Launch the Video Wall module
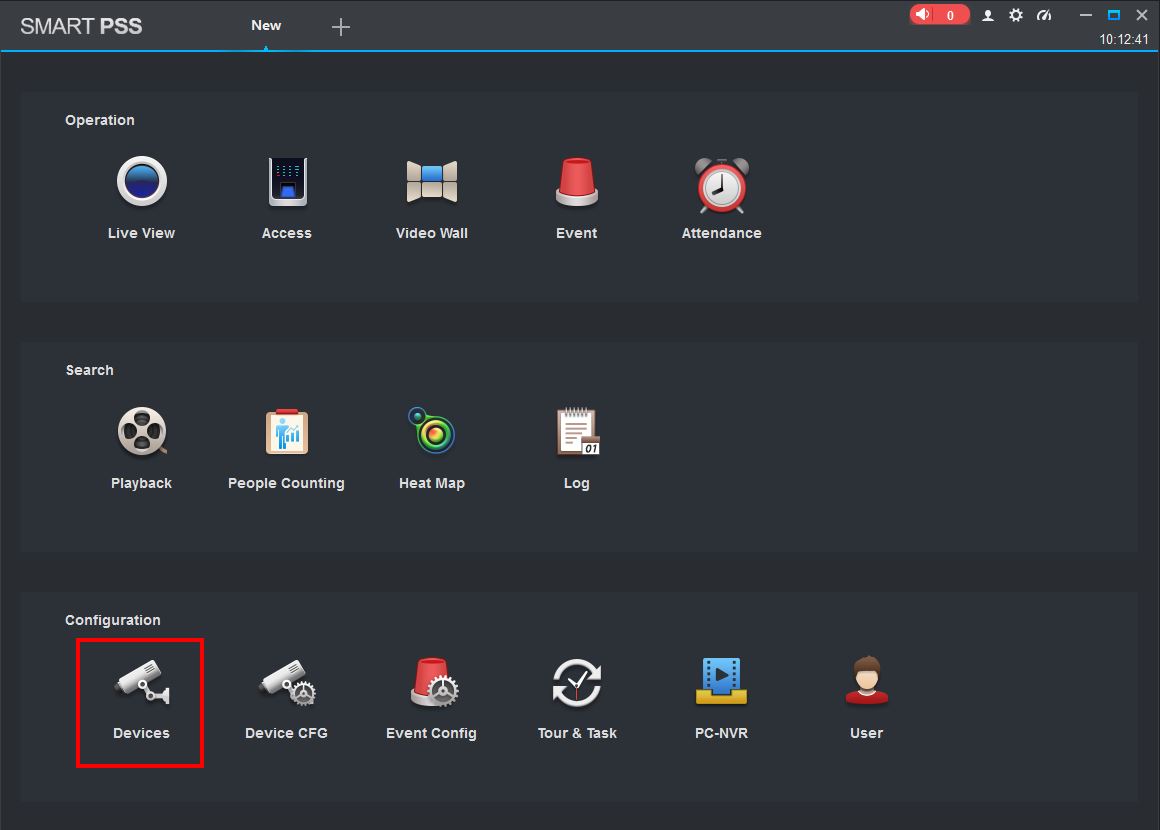 432,198
